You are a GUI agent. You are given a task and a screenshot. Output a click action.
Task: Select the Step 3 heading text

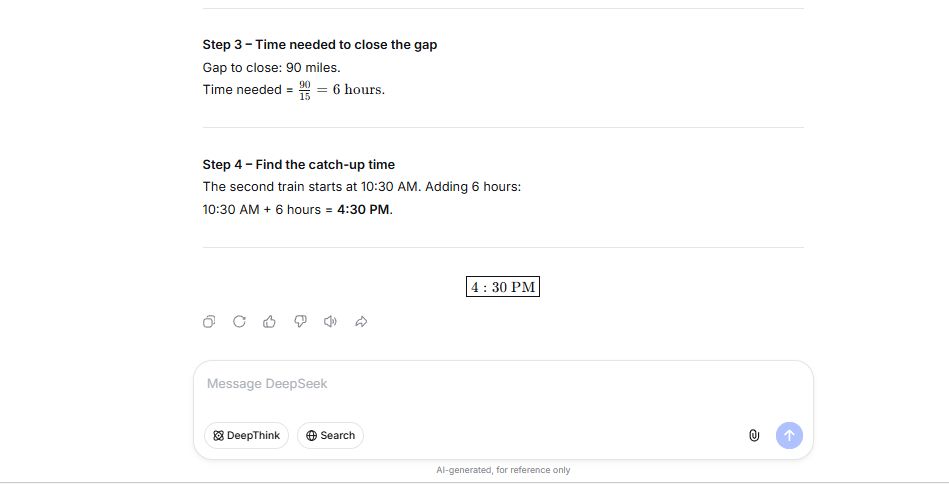point(320,45)
